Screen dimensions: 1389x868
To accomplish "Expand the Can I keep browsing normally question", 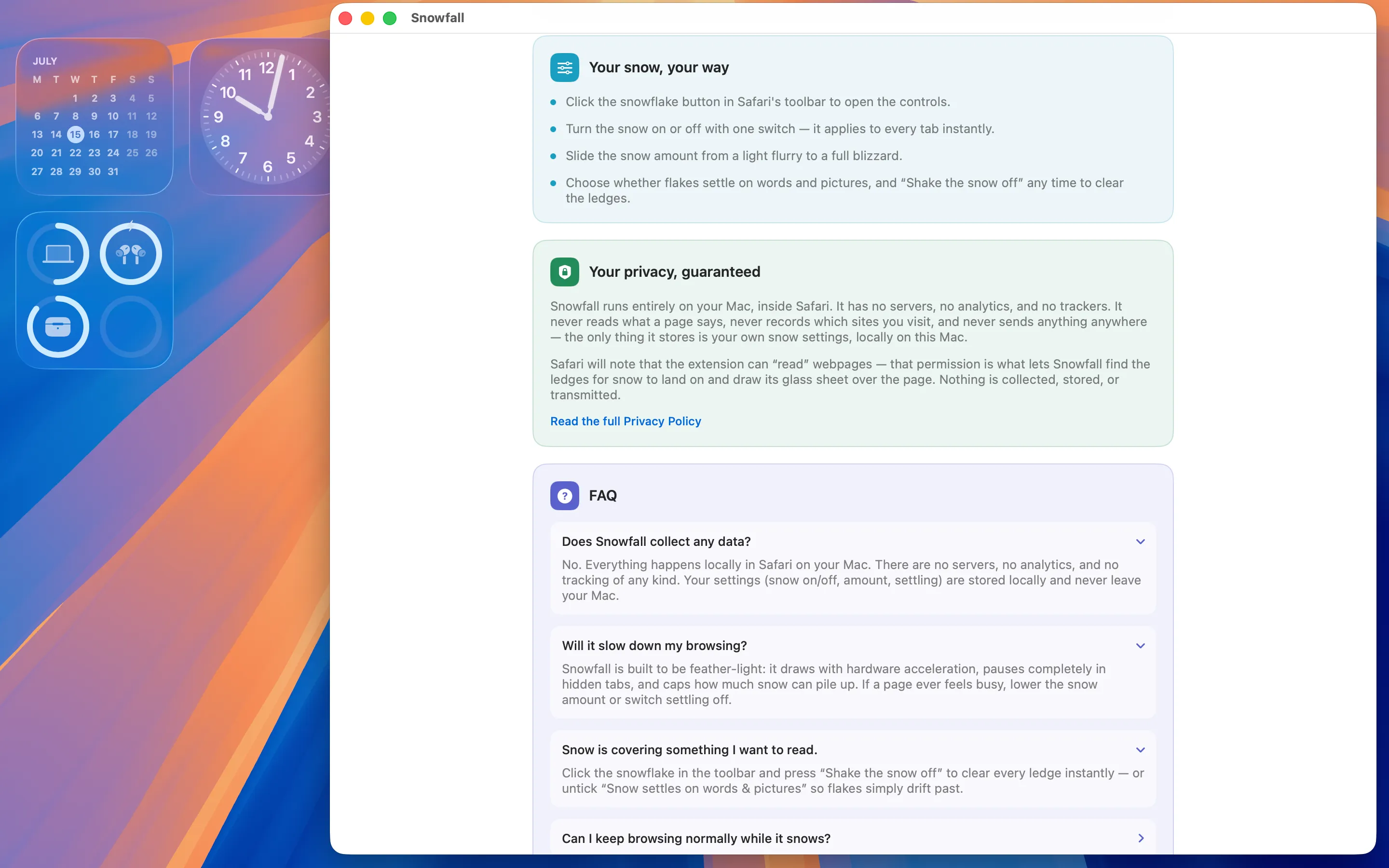I will 1141,838.
